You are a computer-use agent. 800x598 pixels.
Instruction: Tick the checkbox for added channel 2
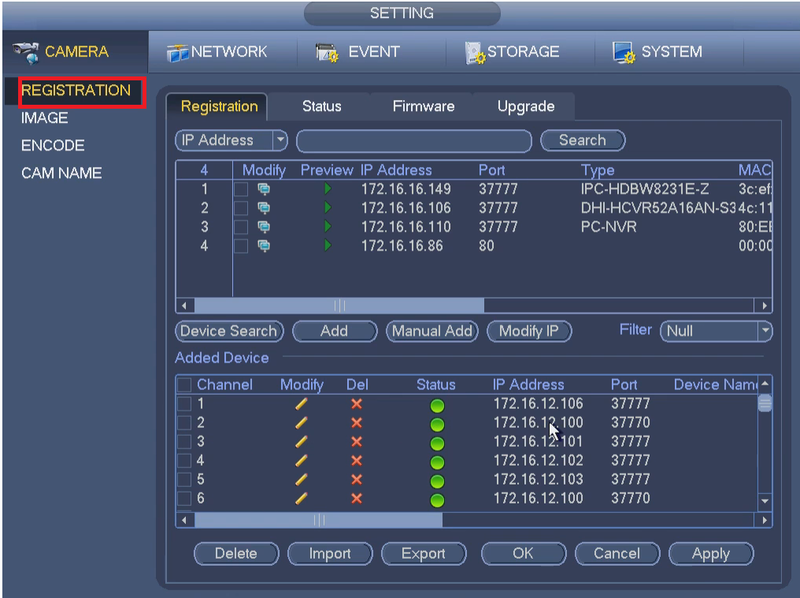pos(184,423)
